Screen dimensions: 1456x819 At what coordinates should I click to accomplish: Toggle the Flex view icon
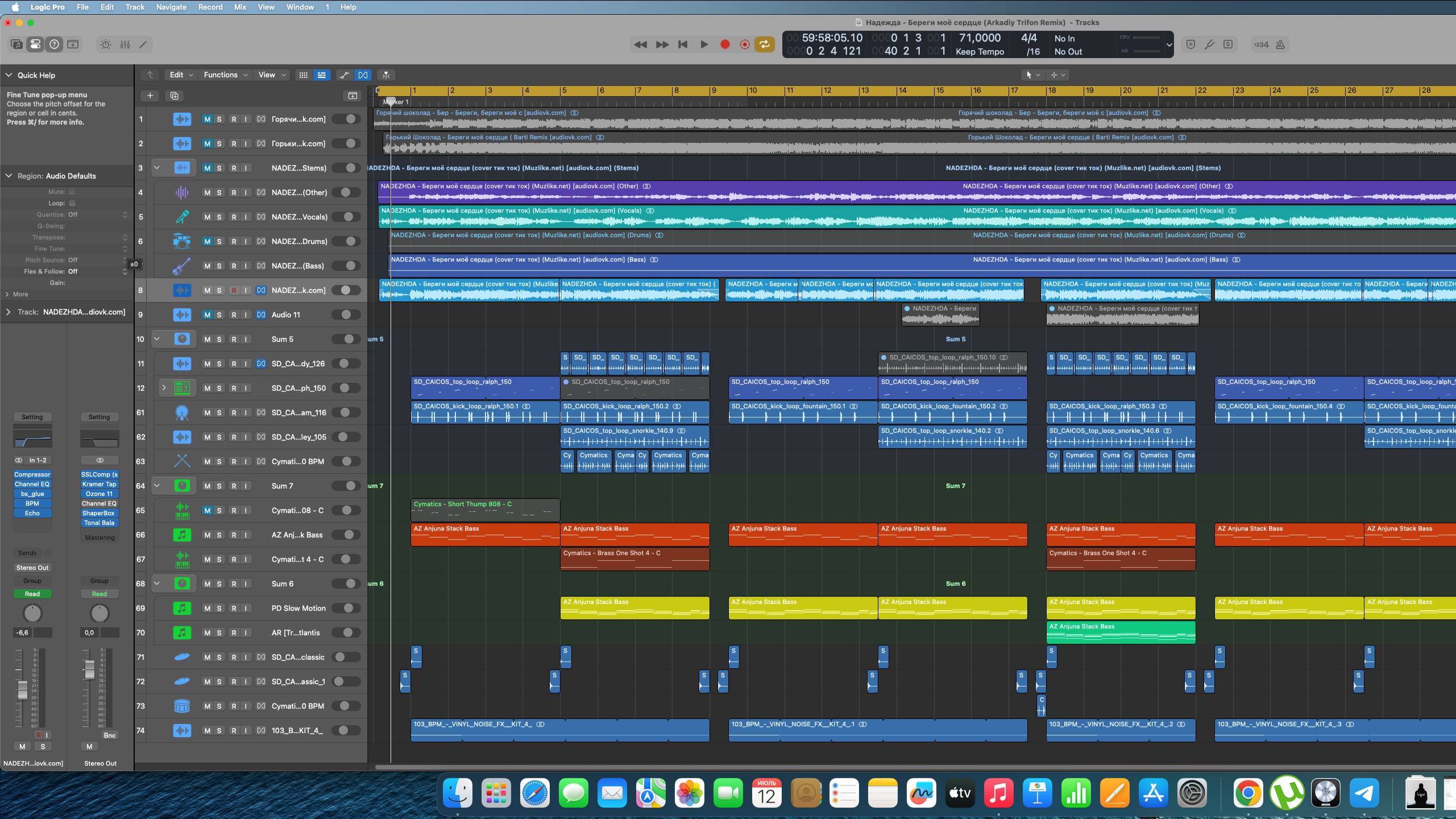[363, 75]
